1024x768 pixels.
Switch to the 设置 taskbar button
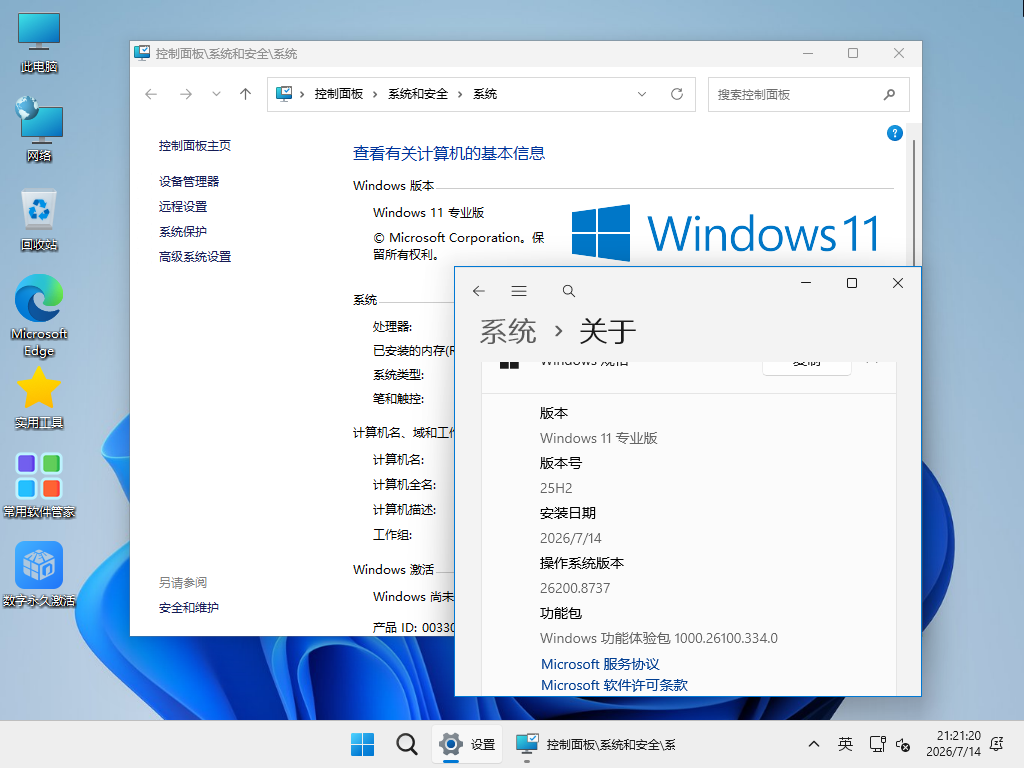coord(466,744)
